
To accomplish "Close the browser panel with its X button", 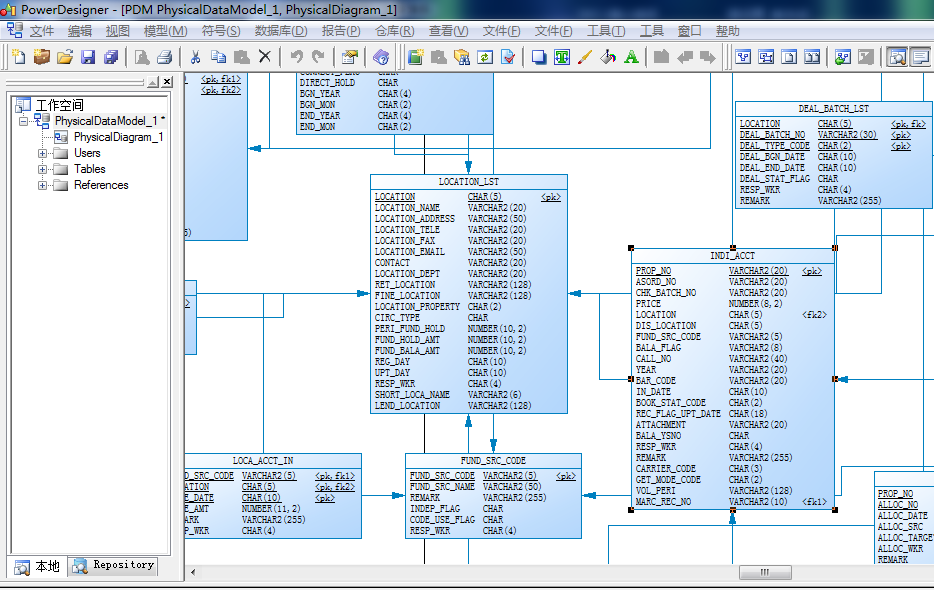I will point(167,82).
